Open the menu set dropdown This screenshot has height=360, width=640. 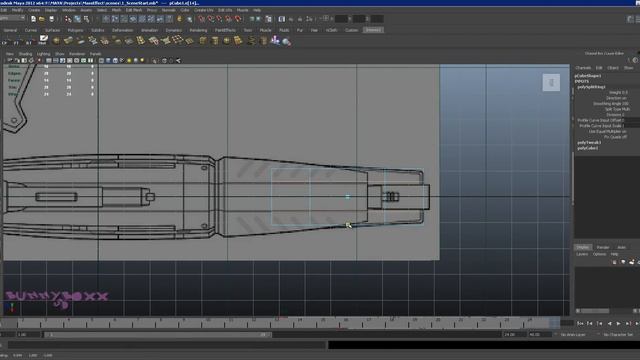(x=12, y=18)
